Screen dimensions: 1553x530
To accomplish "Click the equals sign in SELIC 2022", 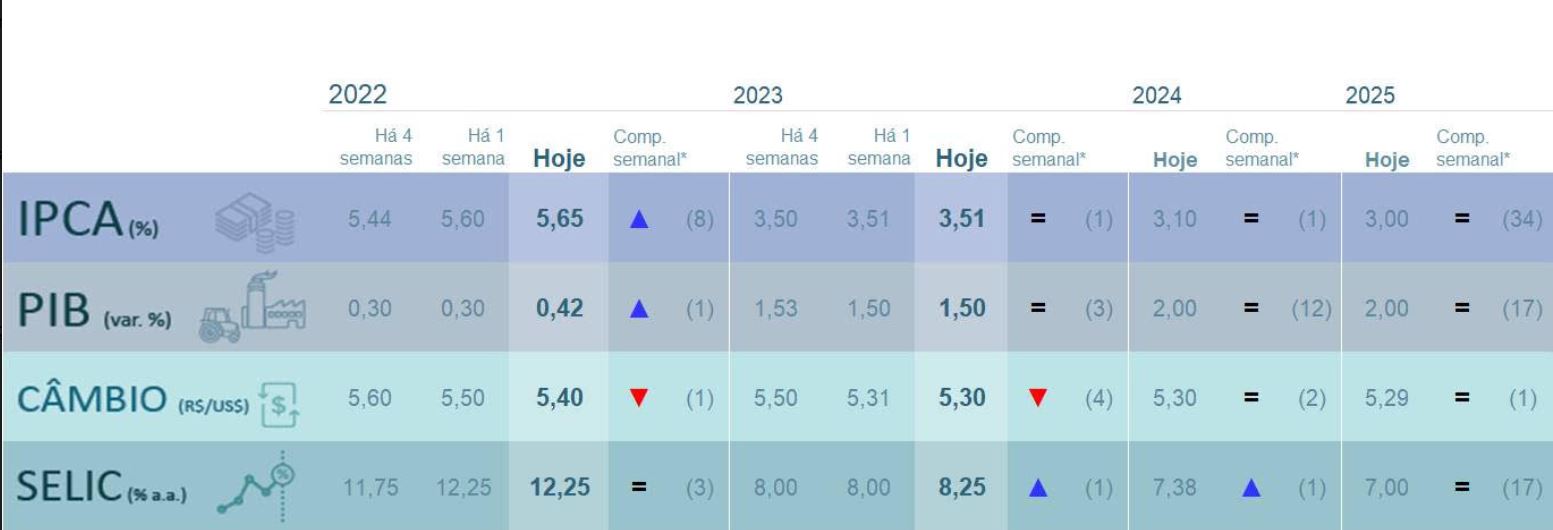I will 640,487.
